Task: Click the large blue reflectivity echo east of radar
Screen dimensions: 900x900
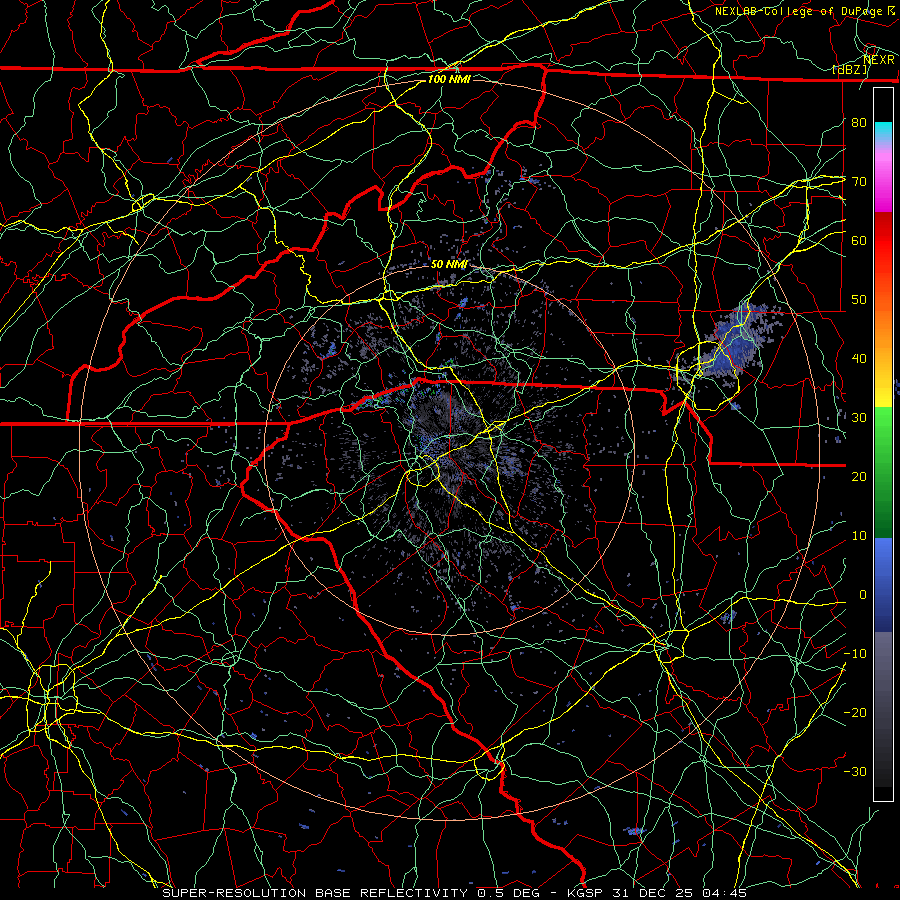Action: click(x=734, y=343)
